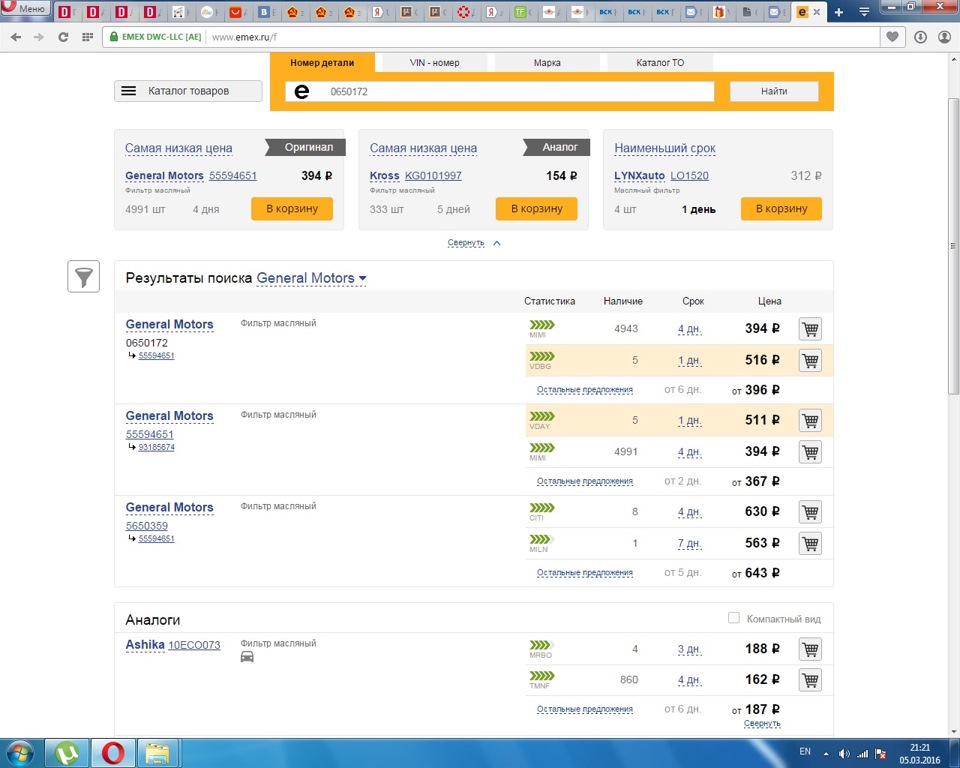This screenshot has width=960, height=768.
Task: Switch to Каталог ТО tab
Action: point(660,62)
